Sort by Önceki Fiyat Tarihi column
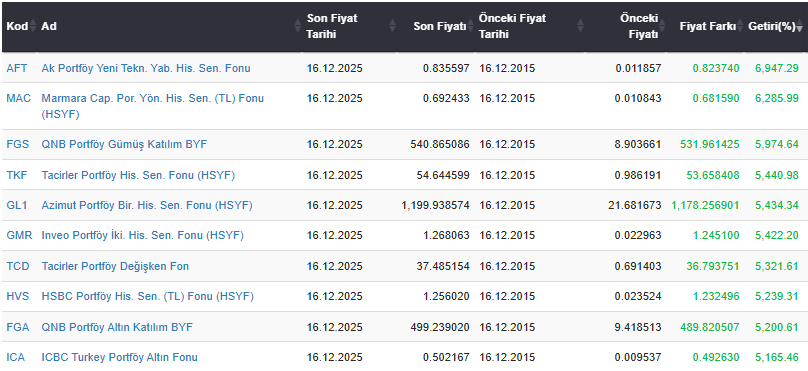 [530, 26]
